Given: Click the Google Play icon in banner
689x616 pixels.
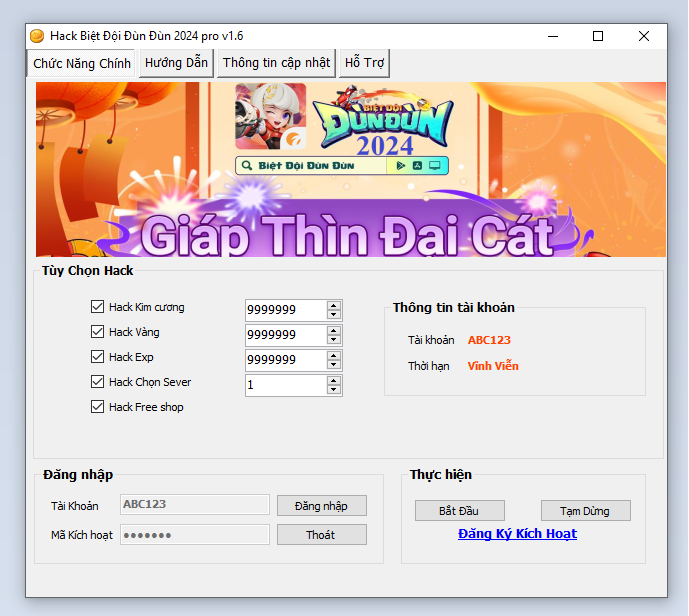Looking at the screenshot, I should [401, 166].
